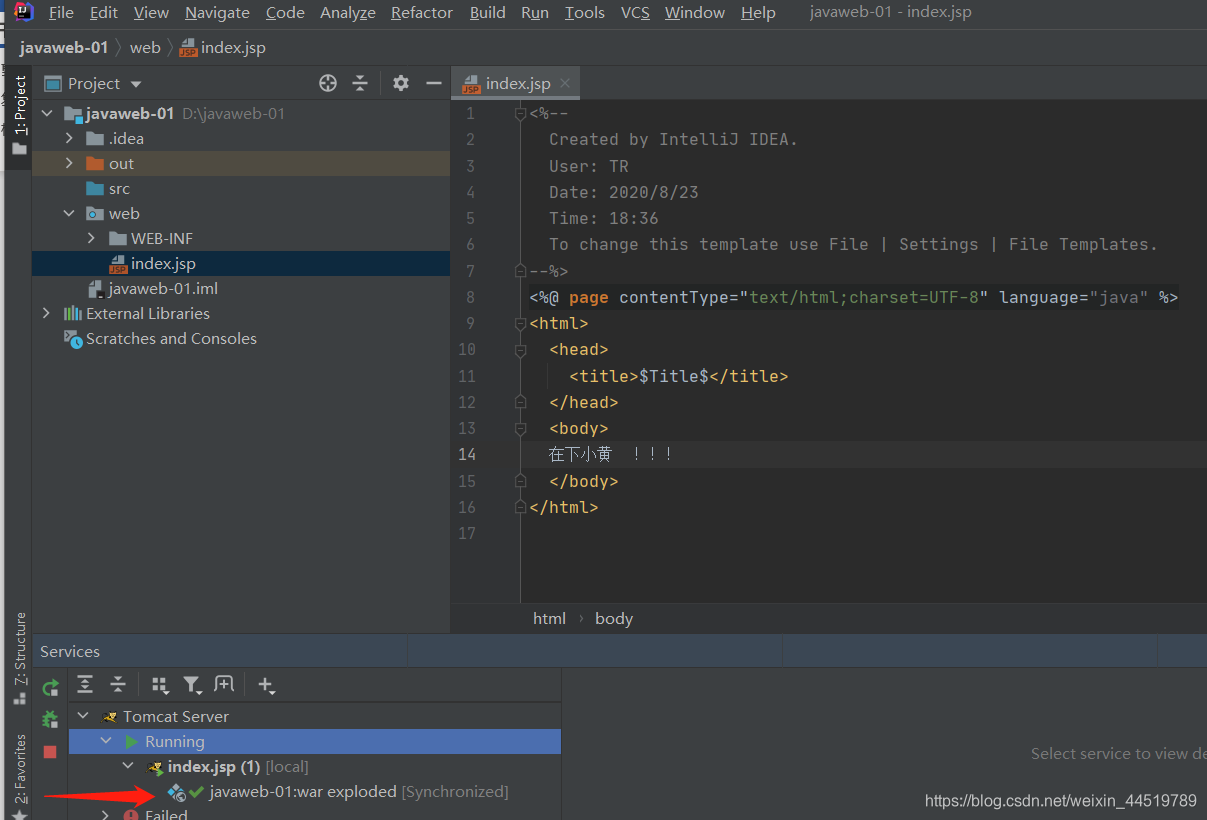Expand the WEB-INF folder

pos(91,239)
